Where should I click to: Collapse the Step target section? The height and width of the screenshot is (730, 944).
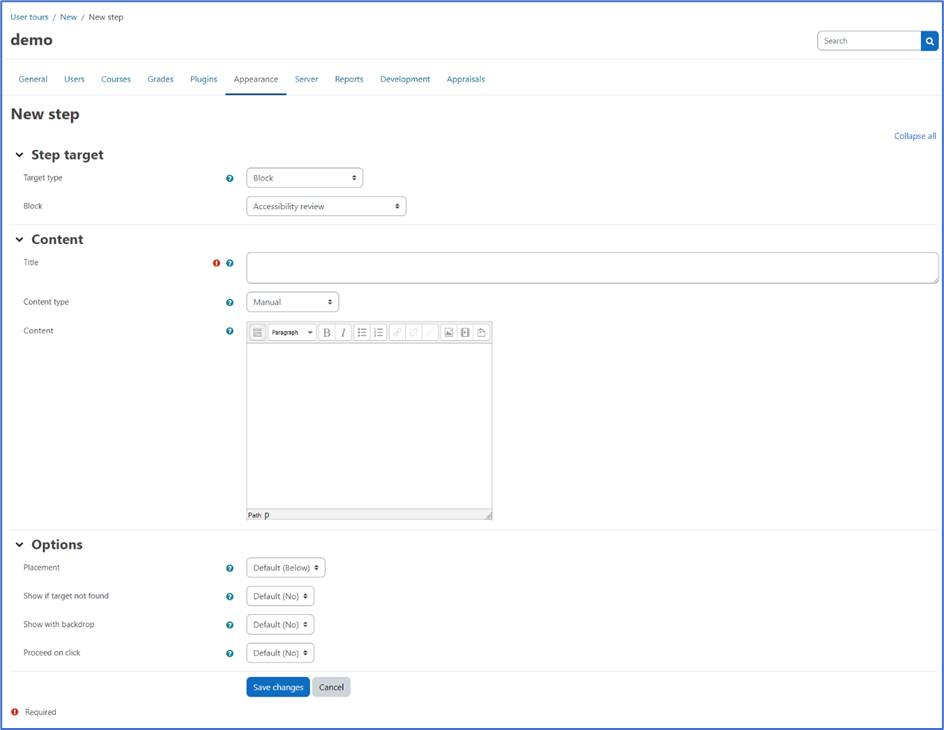pyautogui.click(x=19, y=155)
